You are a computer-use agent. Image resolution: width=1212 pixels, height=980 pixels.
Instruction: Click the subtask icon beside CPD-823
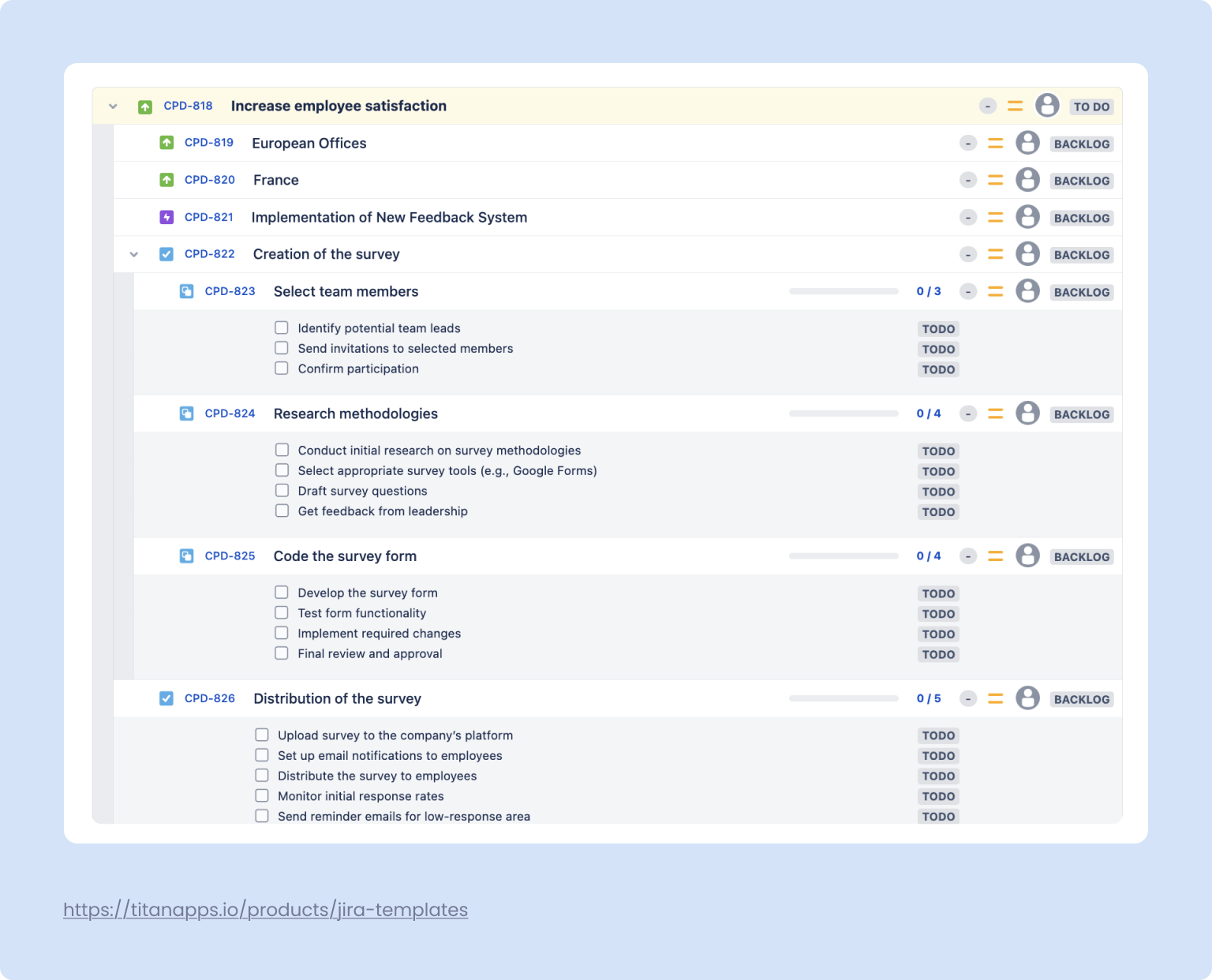click(x=186, y=291)
